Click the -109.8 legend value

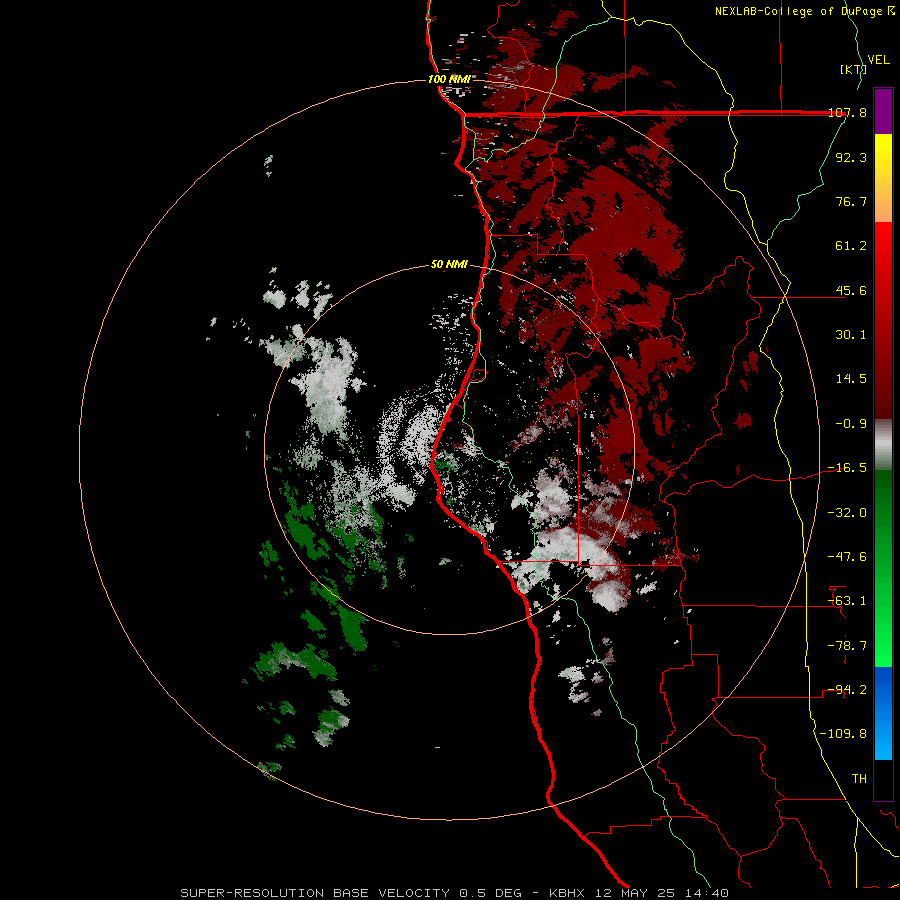tap(844, 734)
